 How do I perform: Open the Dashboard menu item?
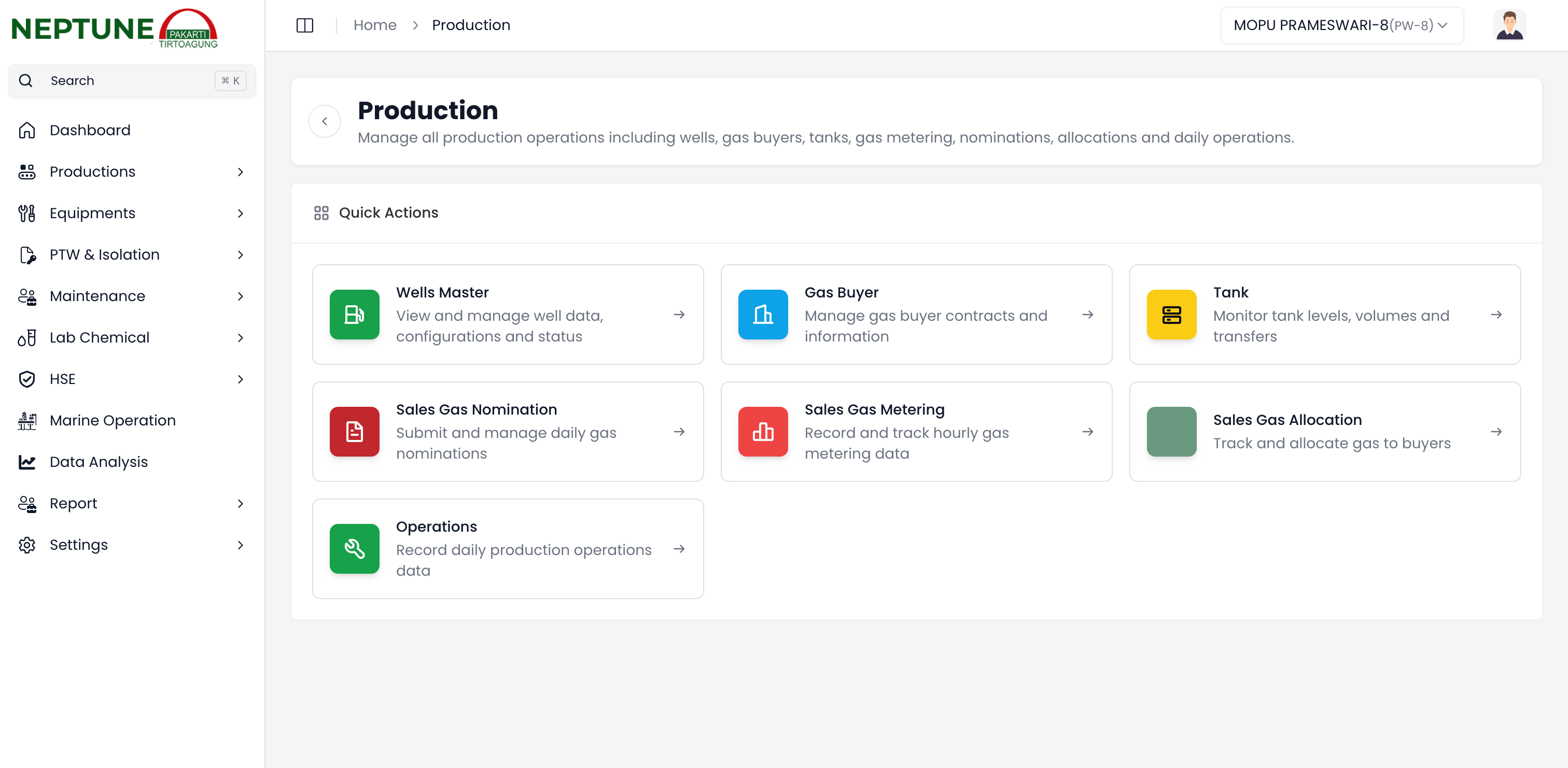click(x=90, y=130)
